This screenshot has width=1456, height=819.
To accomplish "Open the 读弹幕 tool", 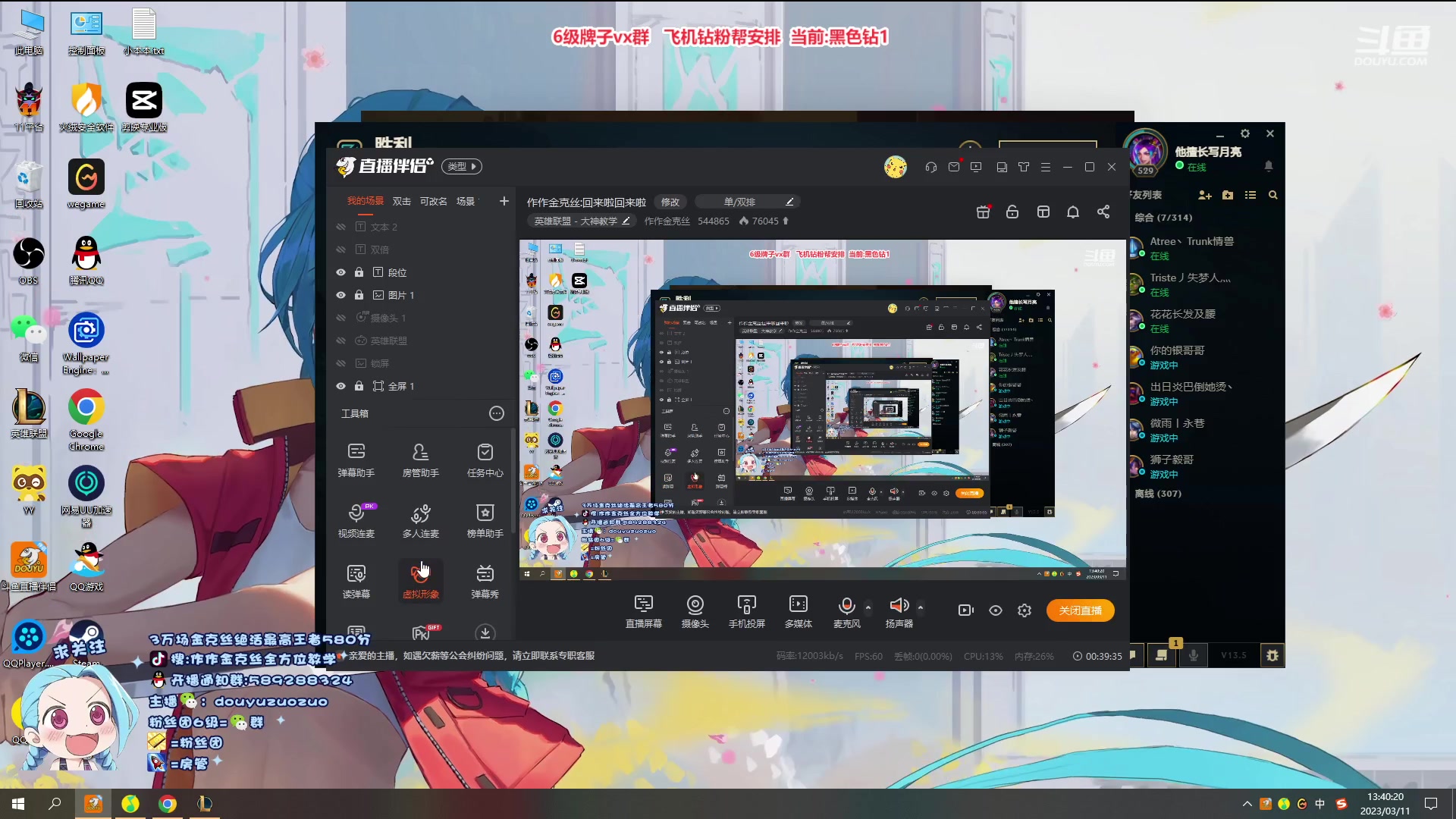I will point(356,581).
